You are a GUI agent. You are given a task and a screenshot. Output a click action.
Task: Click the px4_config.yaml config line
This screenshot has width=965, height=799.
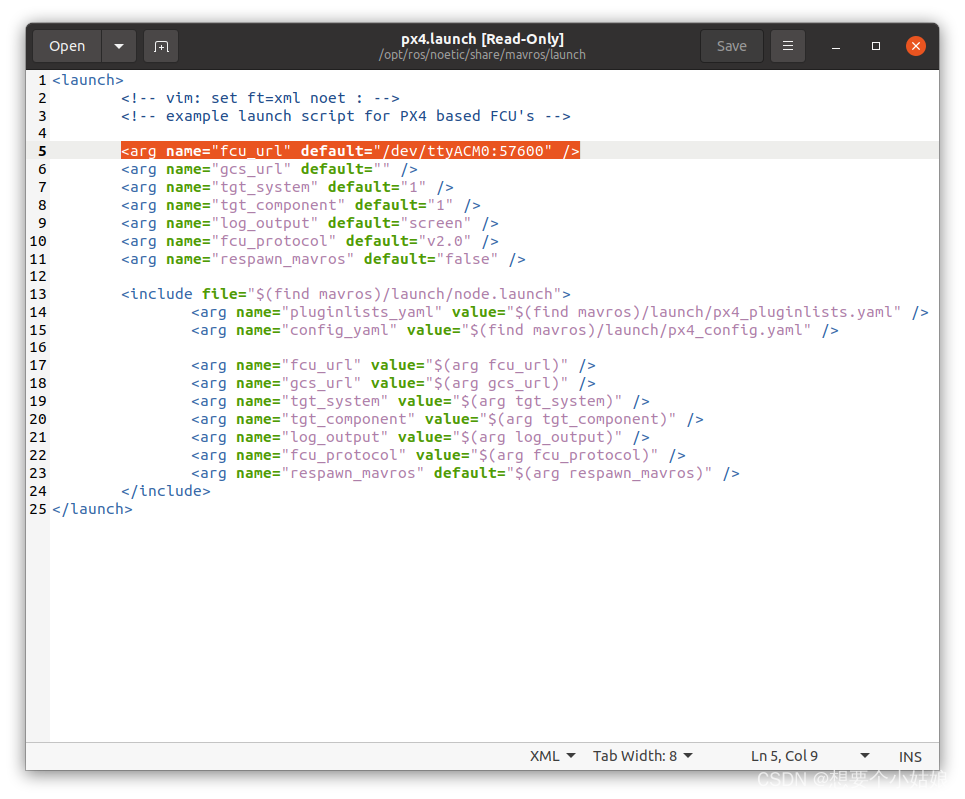(515, 330)
